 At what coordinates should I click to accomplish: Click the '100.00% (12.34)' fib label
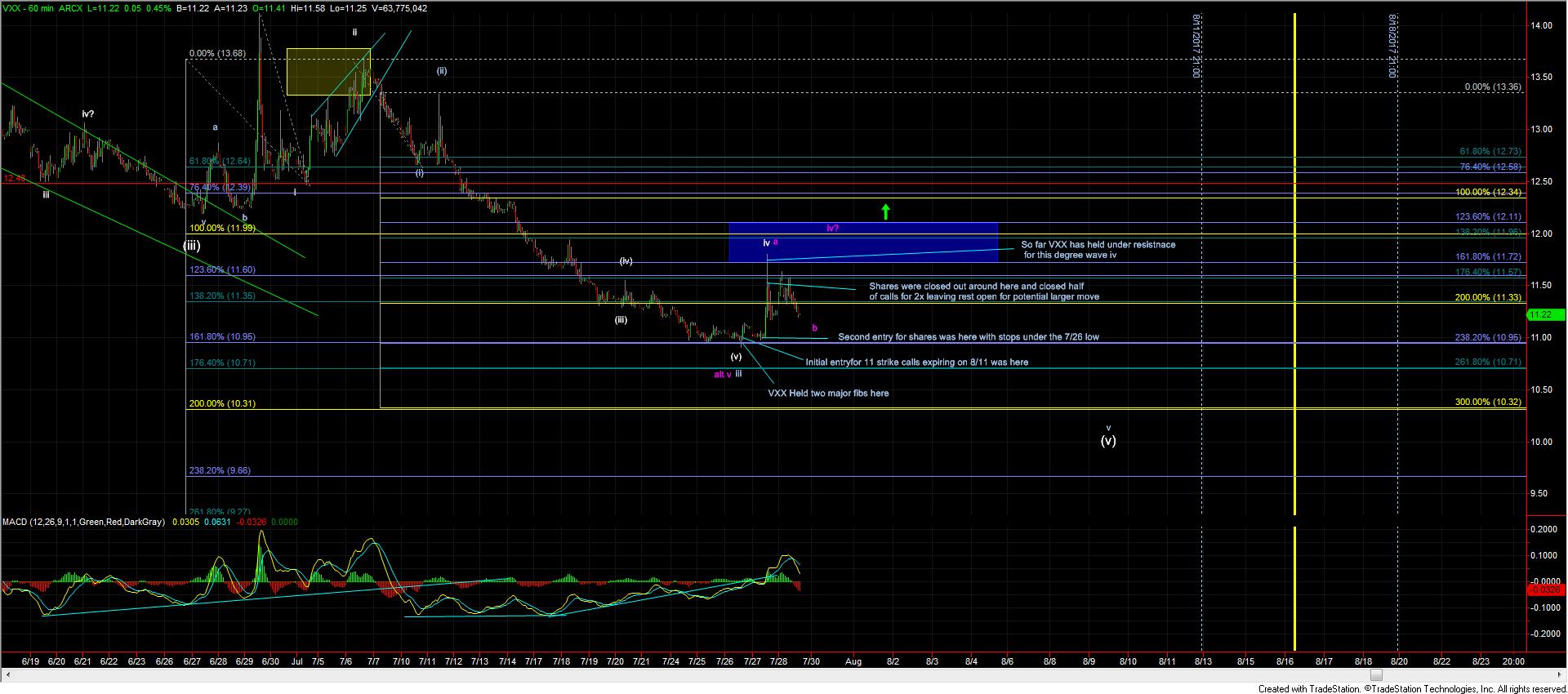coord(1489,192)
